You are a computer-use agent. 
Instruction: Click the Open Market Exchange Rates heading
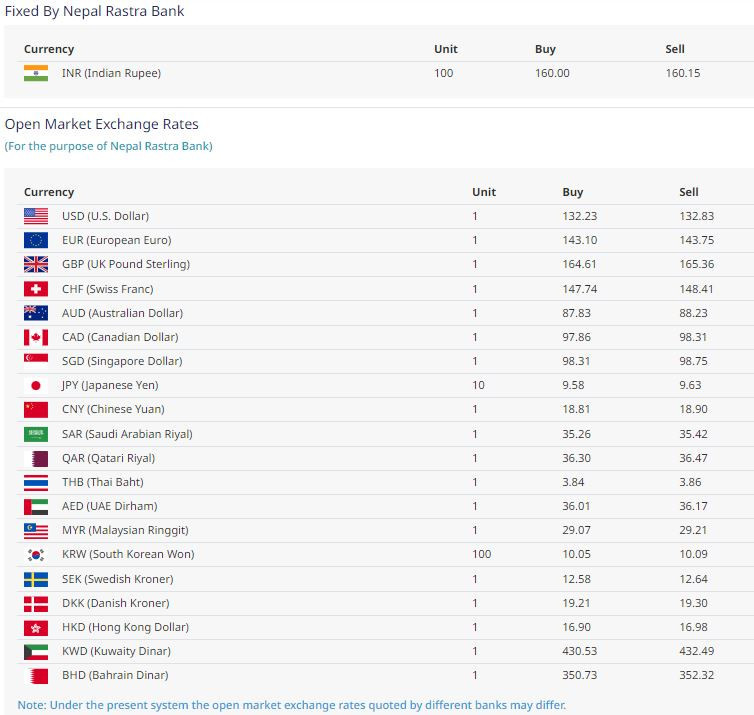(x=101, y=124)
